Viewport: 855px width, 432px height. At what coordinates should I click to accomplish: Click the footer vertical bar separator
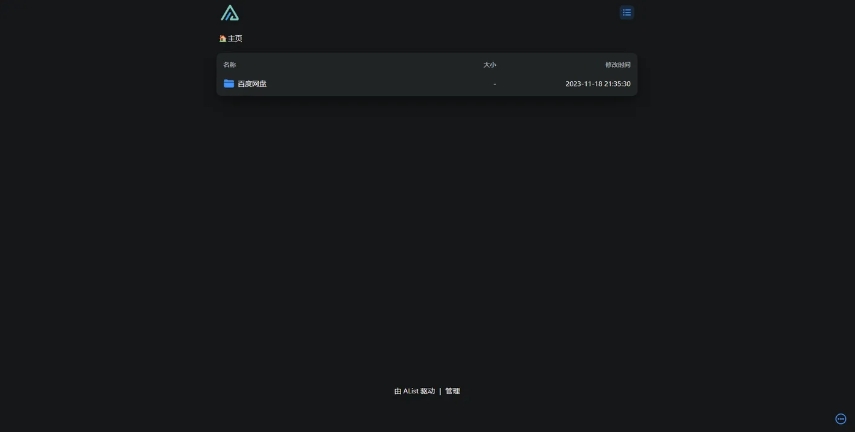coord(440,391)
